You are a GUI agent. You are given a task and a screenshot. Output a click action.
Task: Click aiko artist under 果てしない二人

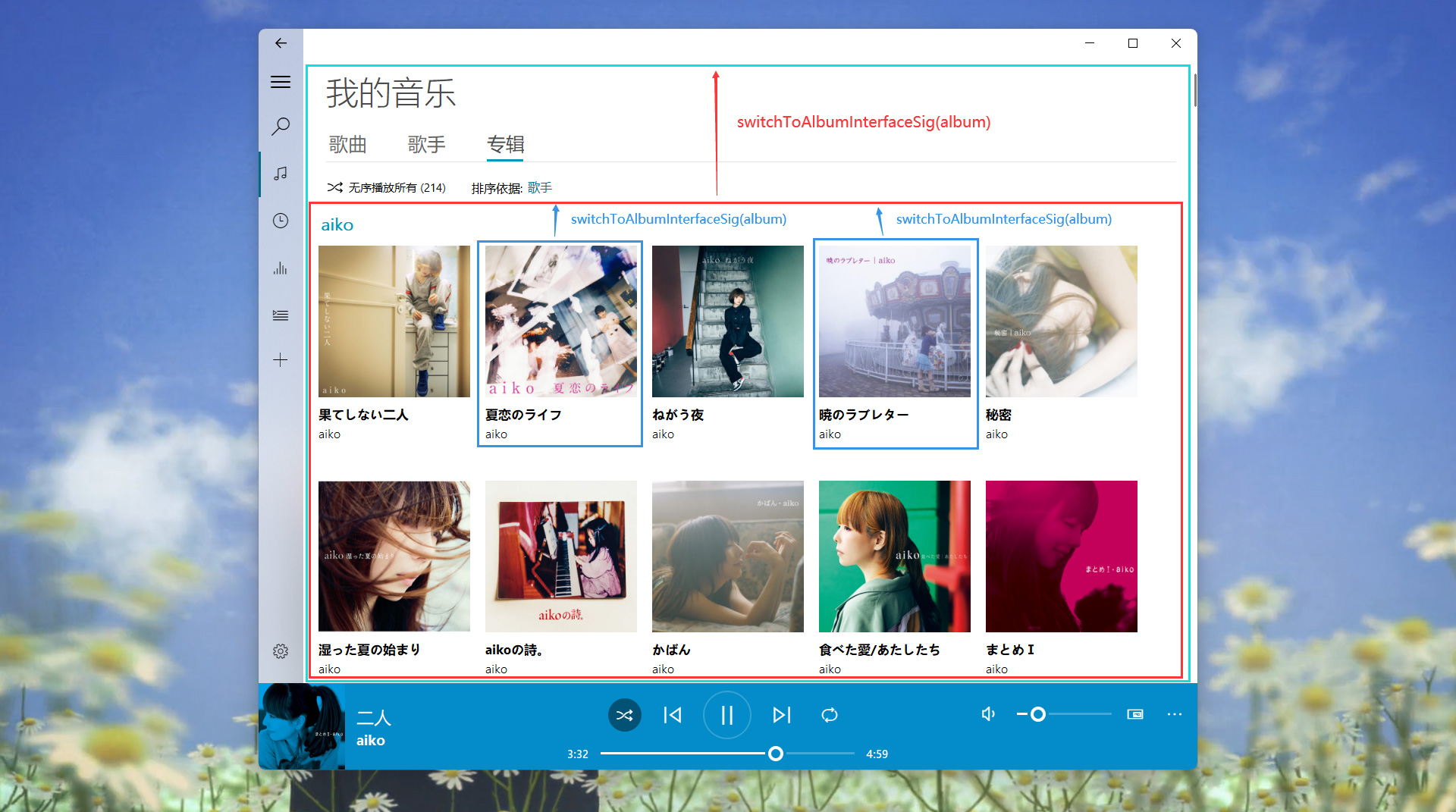click(x=330, y=434)
